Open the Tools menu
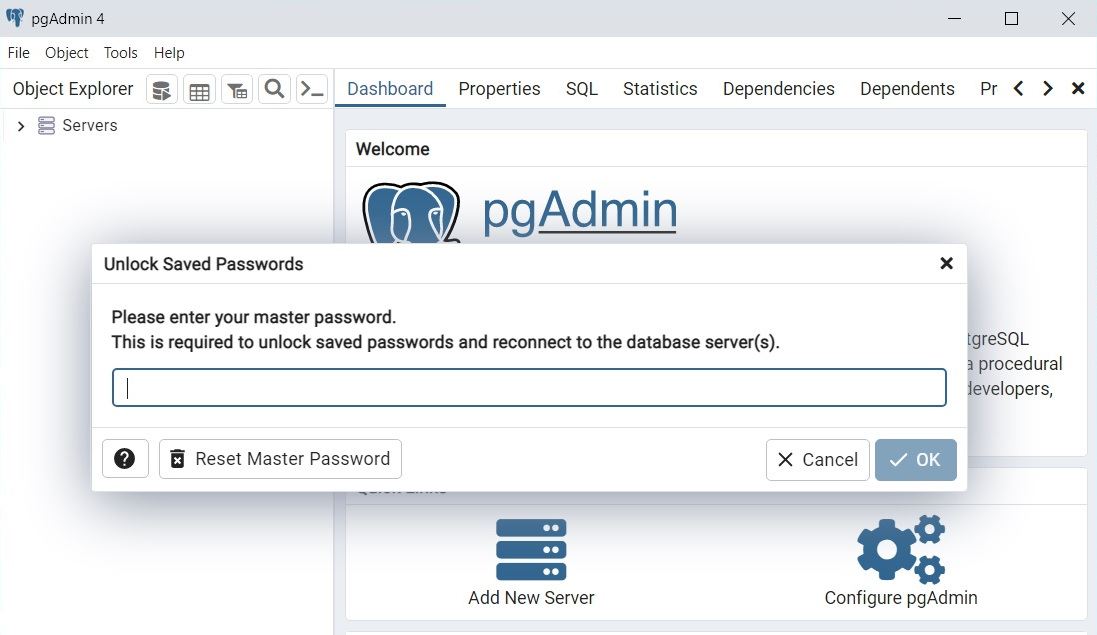 (120, 53)
